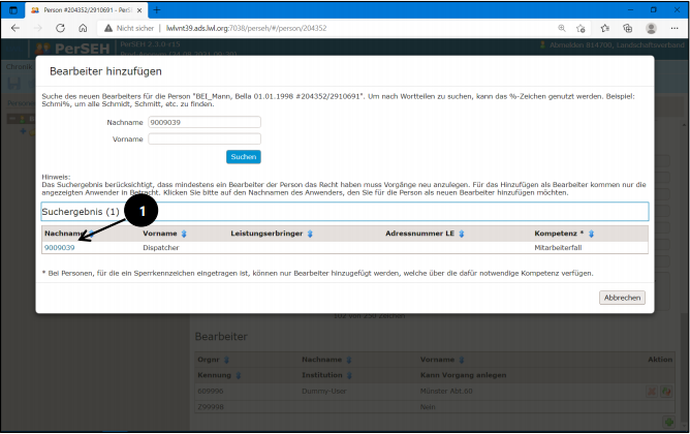Click the 'Suchergebnis (1)' heading

(81, 212)
